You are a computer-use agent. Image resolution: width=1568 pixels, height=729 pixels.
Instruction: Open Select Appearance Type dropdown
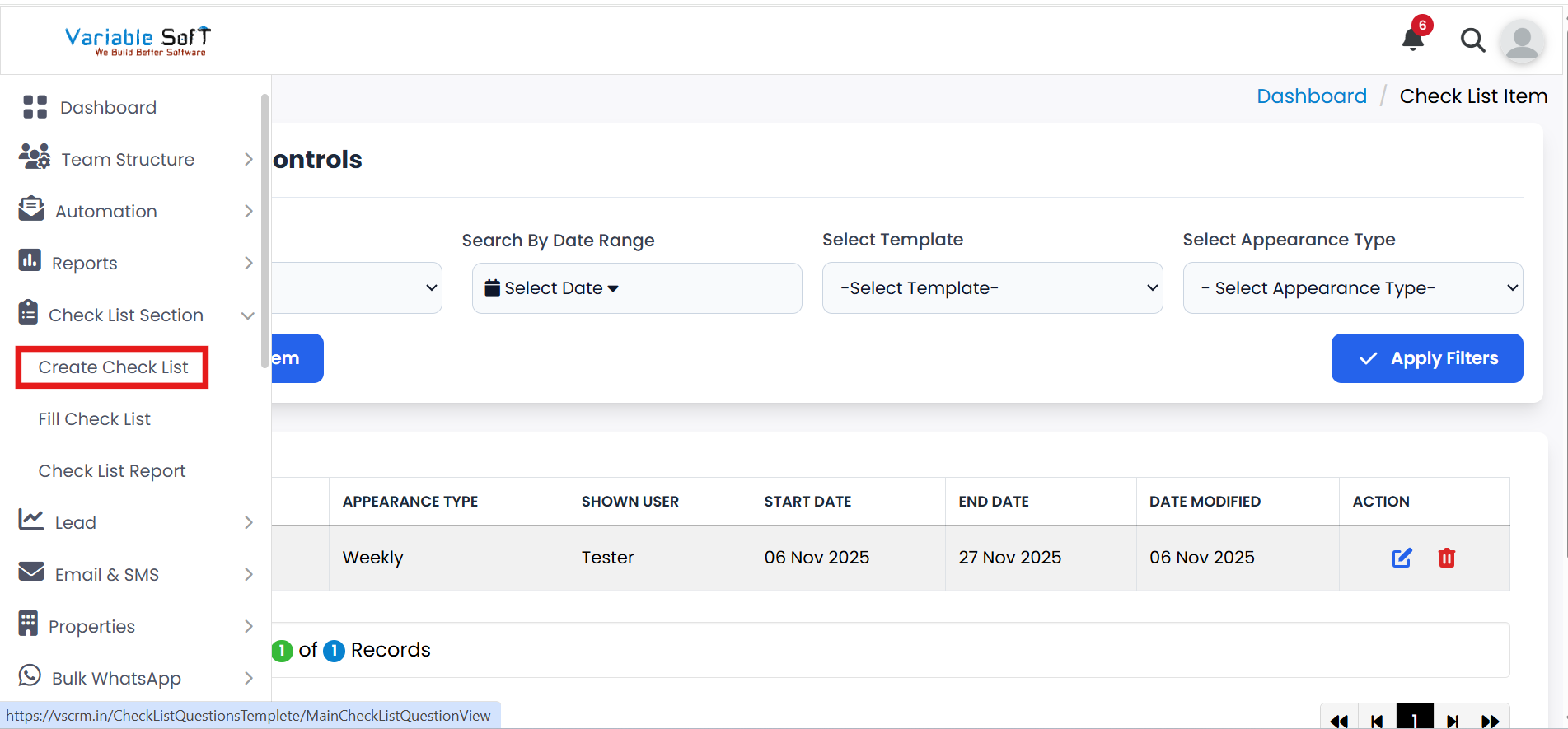[x=1352, y=288]
